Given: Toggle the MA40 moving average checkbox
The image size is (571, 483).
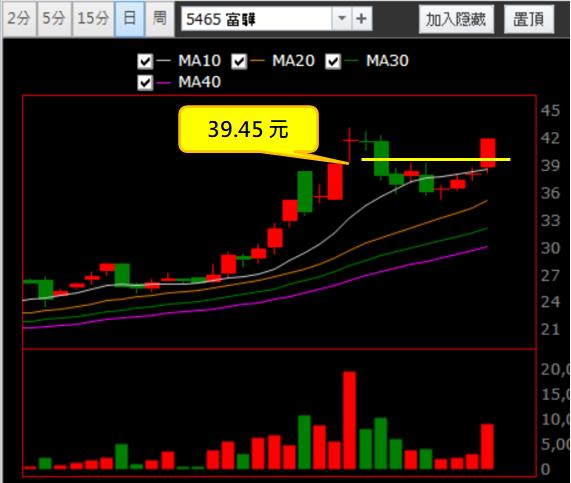Looking at the screenshot, I should [x=145, y=83].
